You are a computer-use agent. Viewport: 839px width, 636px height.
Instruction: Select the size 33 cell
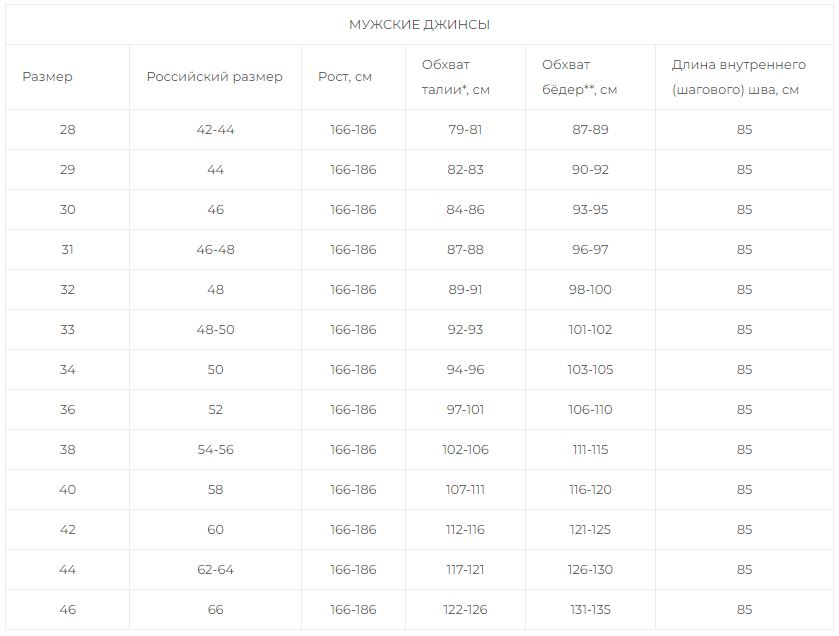[x=67, y=330]
